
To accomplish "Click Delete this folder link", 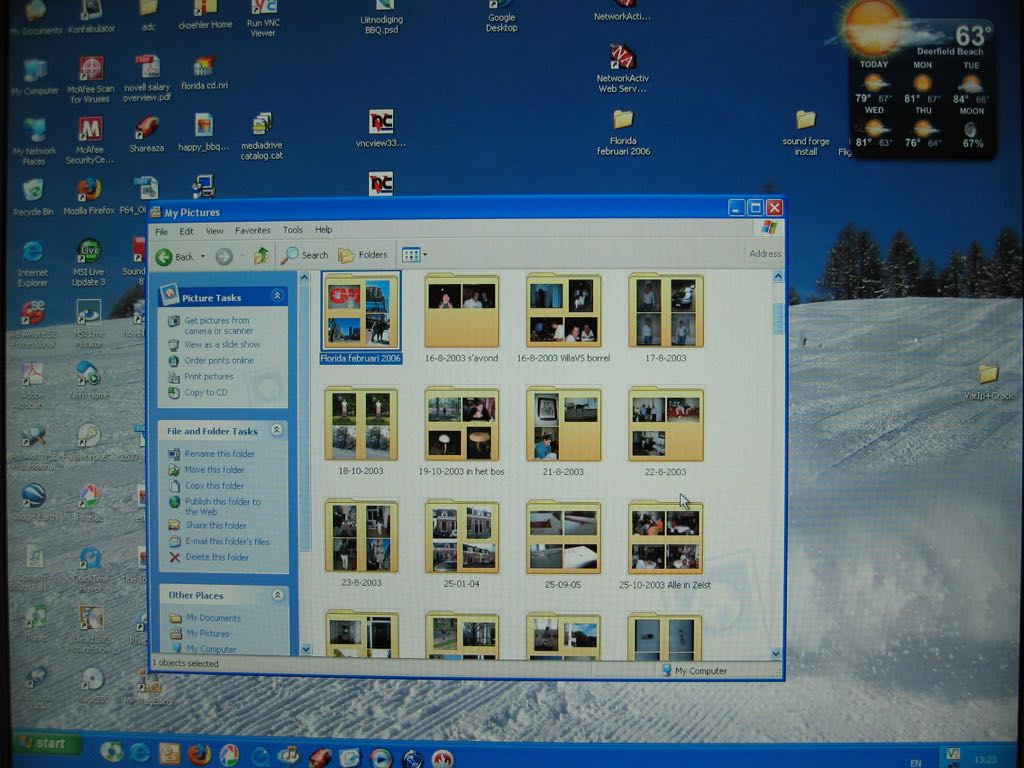I will pyautogui.click(x=216, y=557).
